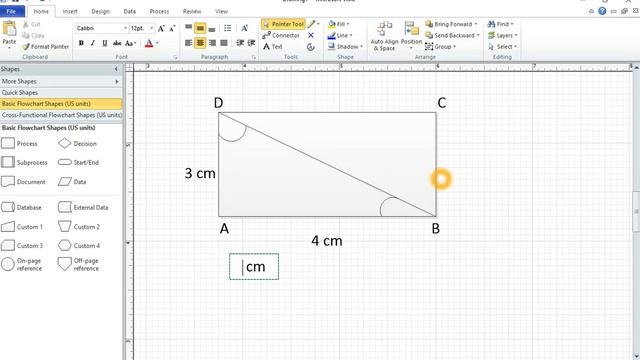
Task: Toggle center paragraph alignment
Action: click(200, 43)
